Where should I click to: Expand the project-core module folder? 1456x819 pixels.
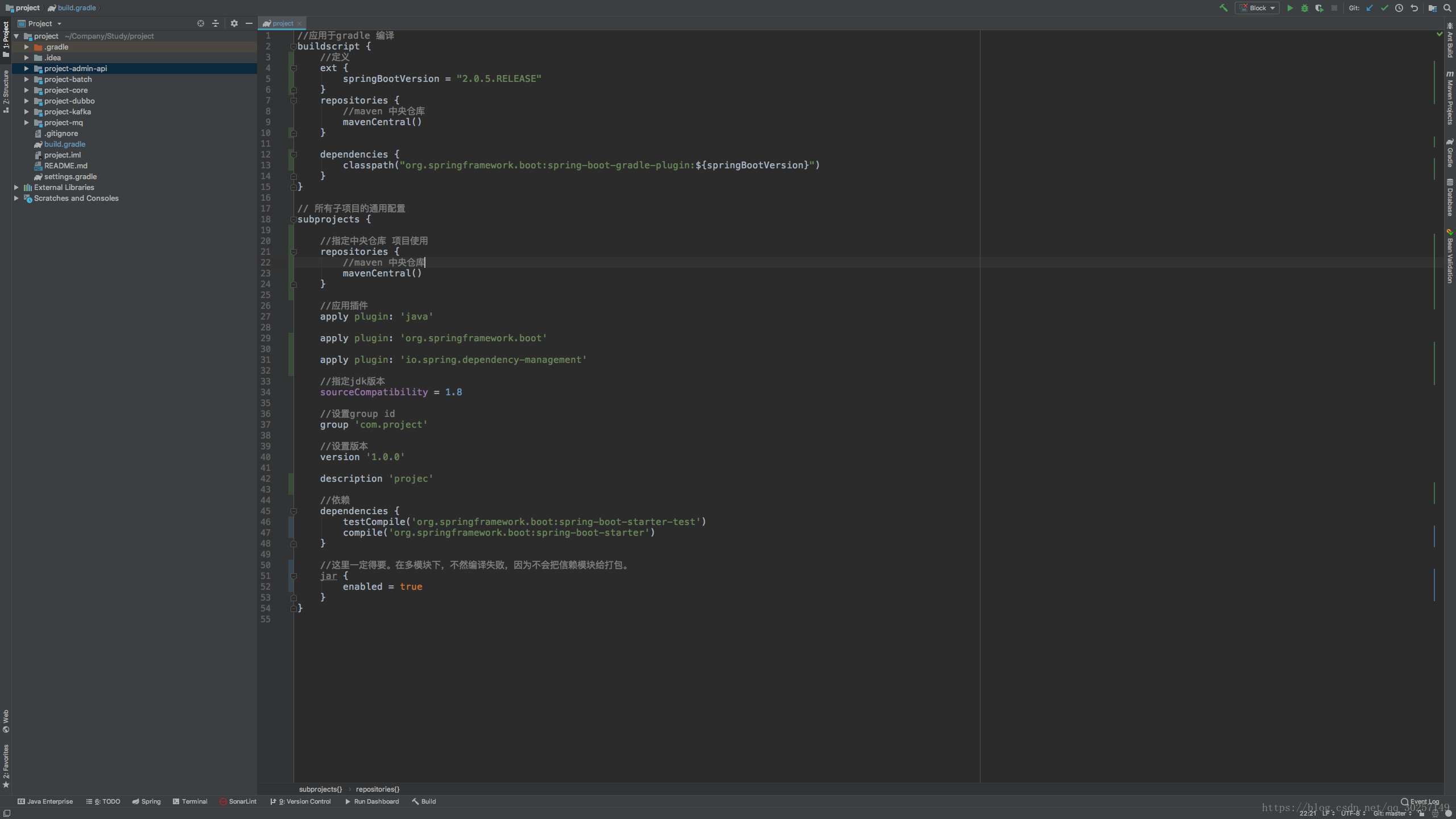point(26,90)
